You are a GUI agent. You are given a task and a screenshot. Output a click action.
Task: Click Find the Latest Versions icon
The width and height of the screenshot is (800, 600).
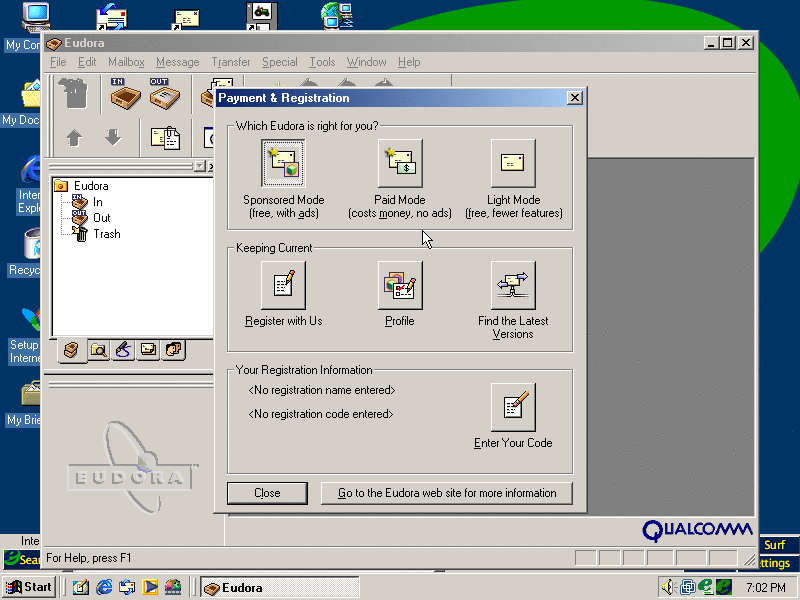pyautogui.click(x=513, y=286)
